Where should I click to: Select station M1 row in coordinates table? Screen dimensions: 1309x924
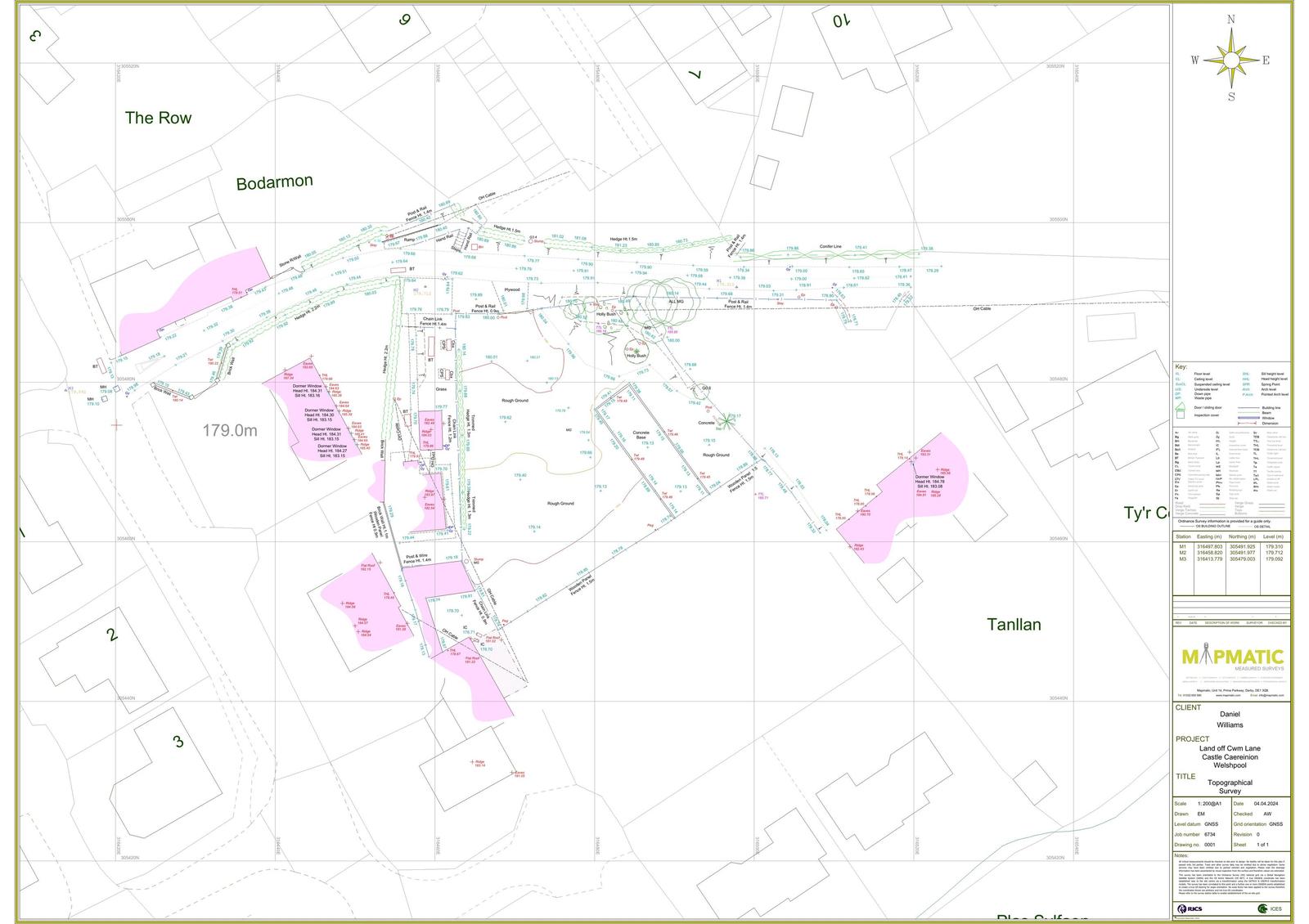pos(1231,546)
